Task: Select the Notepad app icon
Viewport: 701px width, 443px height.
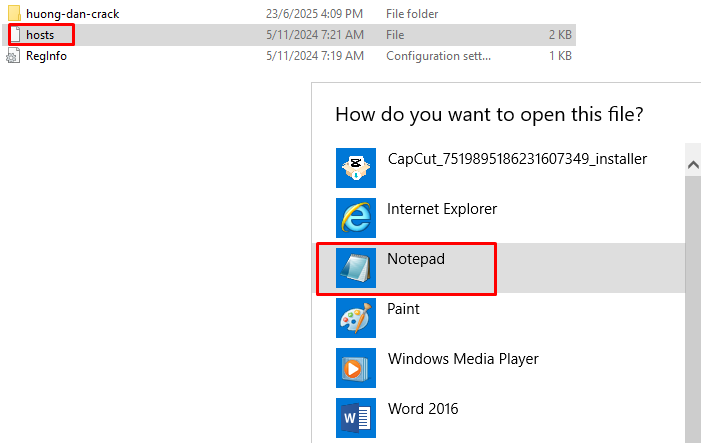Action: pos(356,268)
